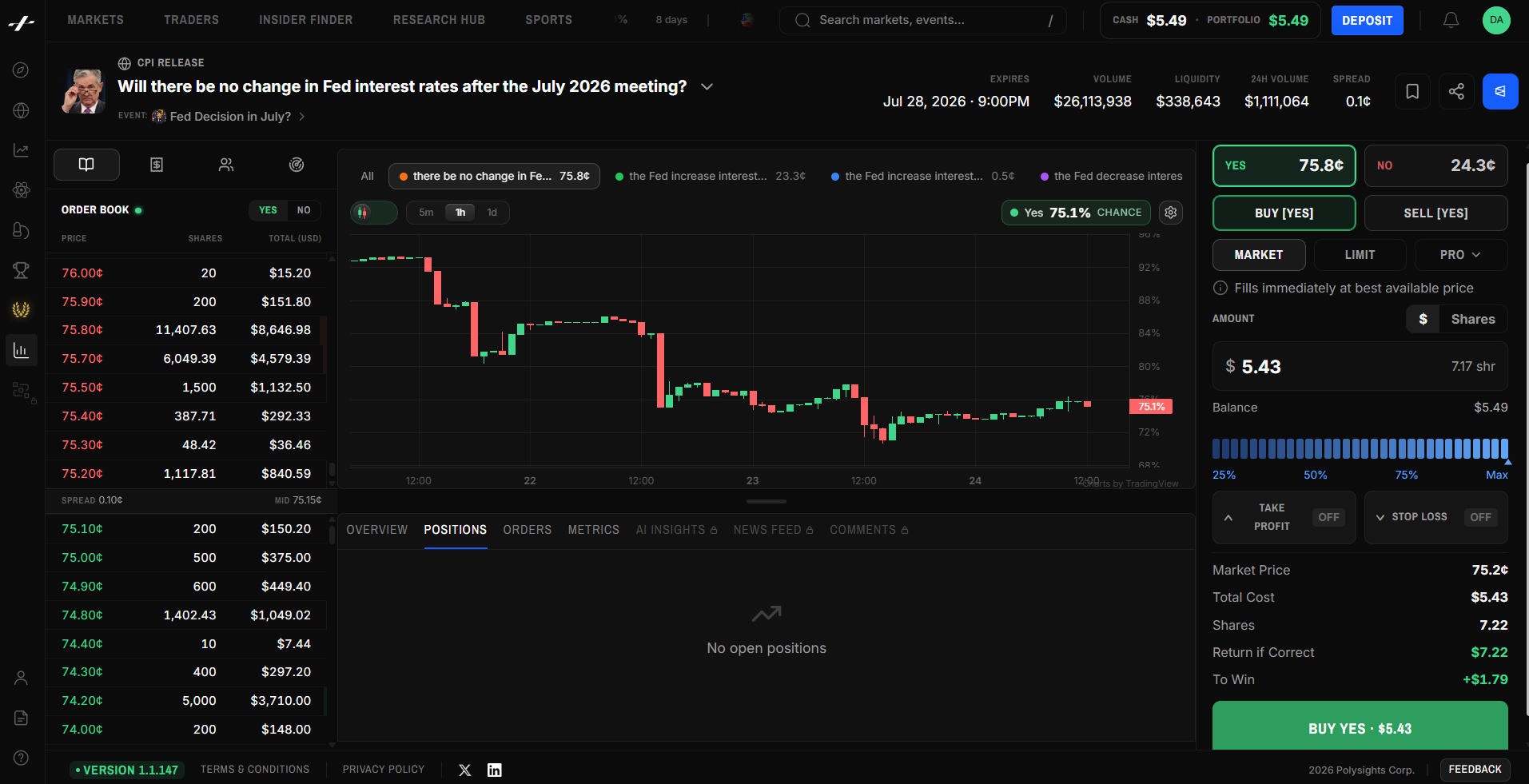
Task: Open the PRO order type dropdown
Action: pyautogui.click(x=1461, y=255)
